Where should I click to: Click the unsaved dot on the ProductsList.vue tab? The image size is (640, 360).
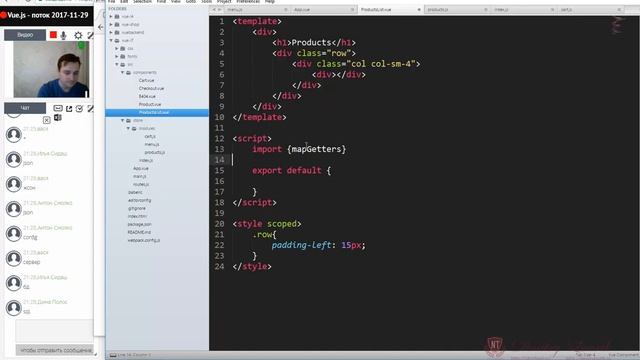click(419, 9)
